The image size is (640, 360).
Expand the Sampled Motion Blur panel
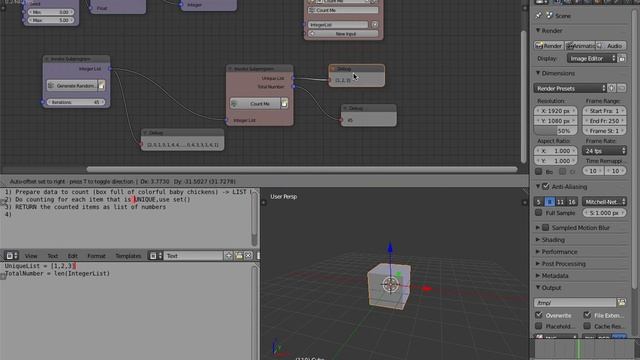click(538, 228)
